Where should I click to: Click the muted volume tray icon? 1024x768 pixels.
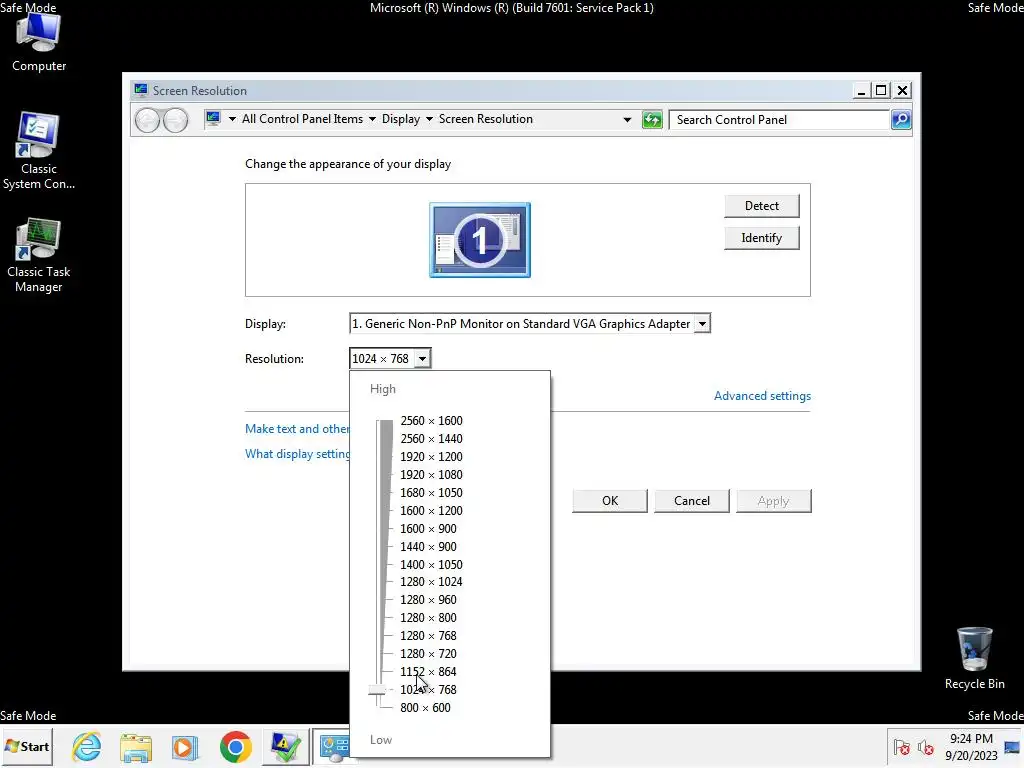tap(925, 747)
